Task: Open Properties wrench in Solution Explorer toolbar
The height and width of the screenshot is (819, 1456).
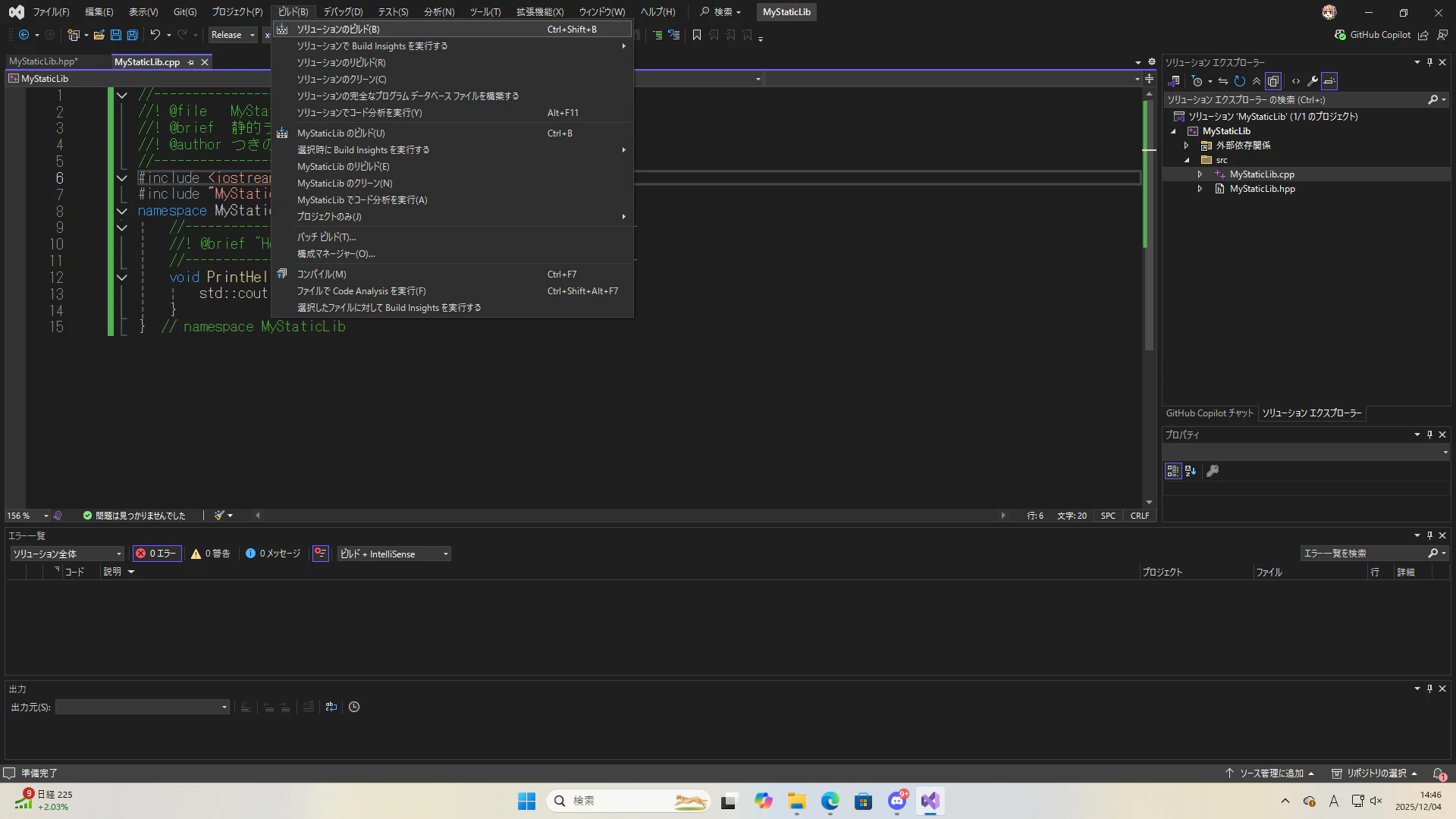Action: 1313,81
